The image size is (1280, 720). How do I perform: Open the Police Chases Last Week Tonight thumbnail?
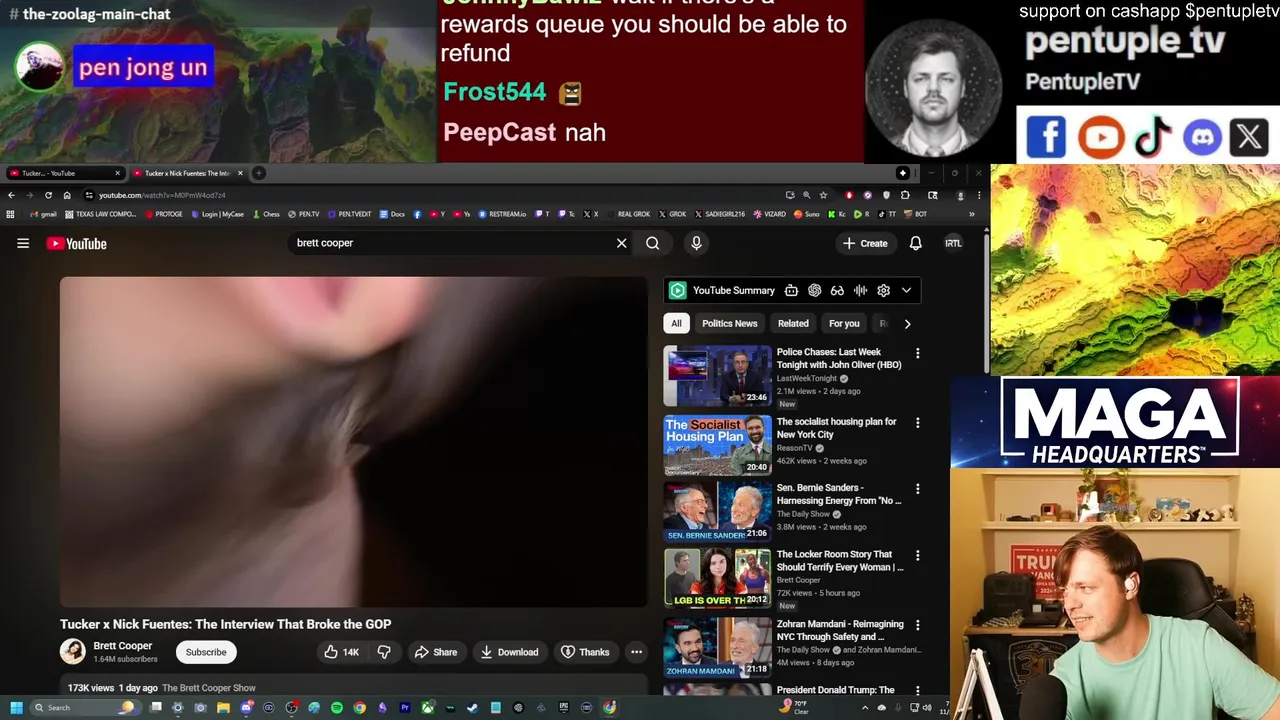tap(718, 375)
